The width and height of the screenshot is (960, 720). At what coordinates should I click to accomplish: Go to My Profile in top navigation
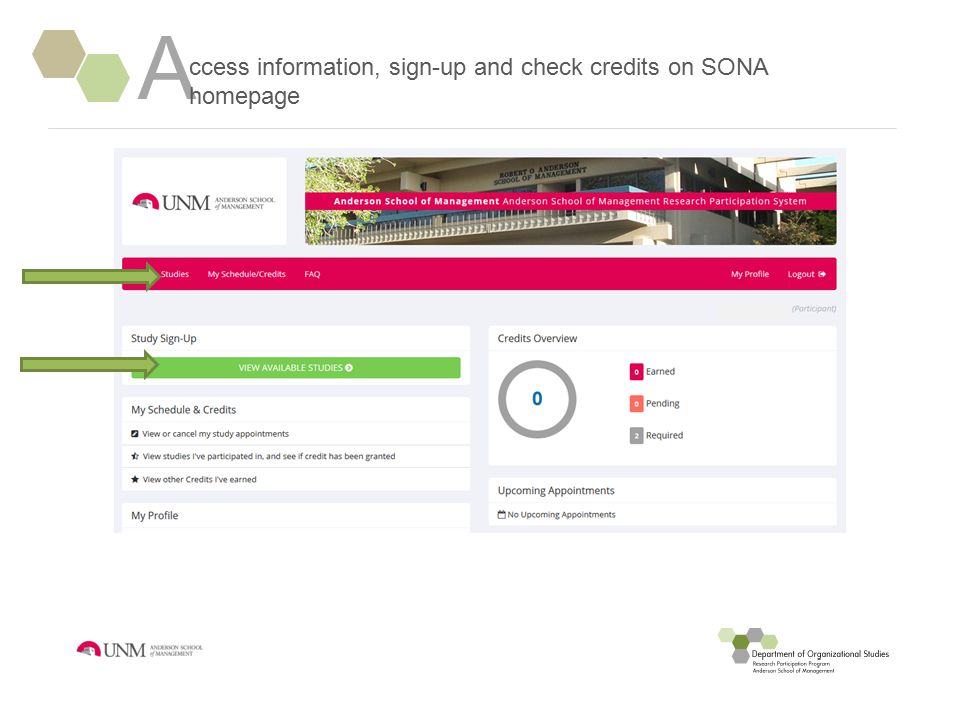750,274
